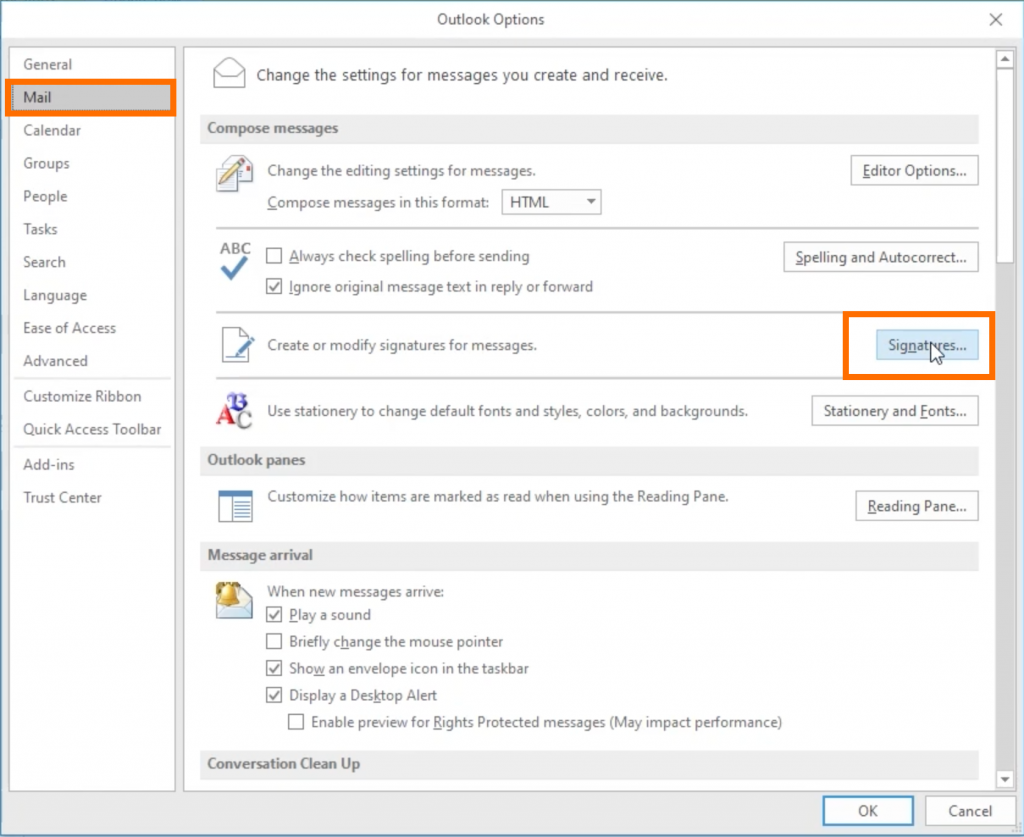Click the Reading Pane layout icon
The width and height of the screenshot is (1024, 837).
click(235, 506)
